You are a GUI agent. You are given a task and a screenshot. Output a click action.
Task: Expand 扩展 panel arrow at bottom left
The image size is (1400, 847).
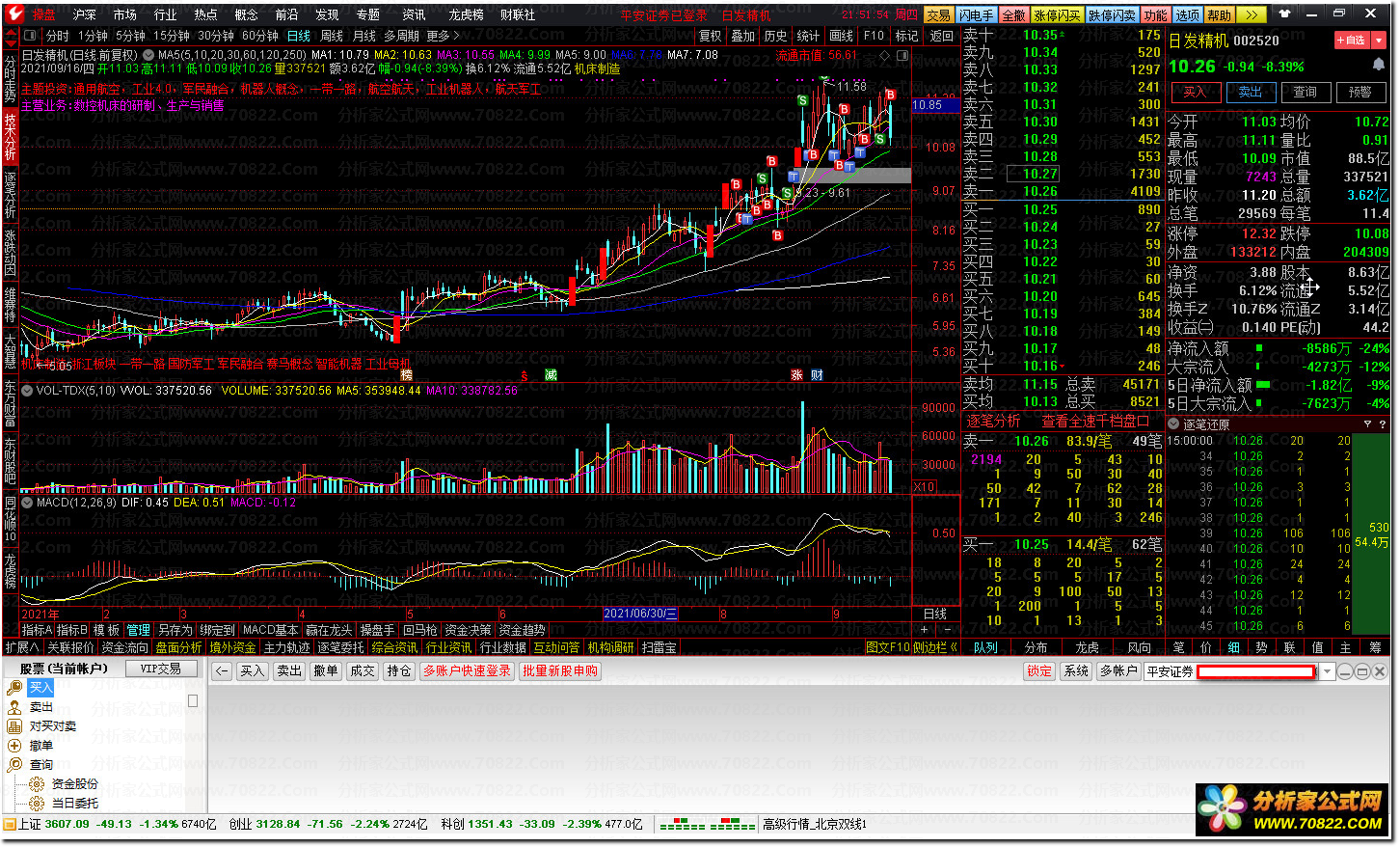[x=22, y=647]
